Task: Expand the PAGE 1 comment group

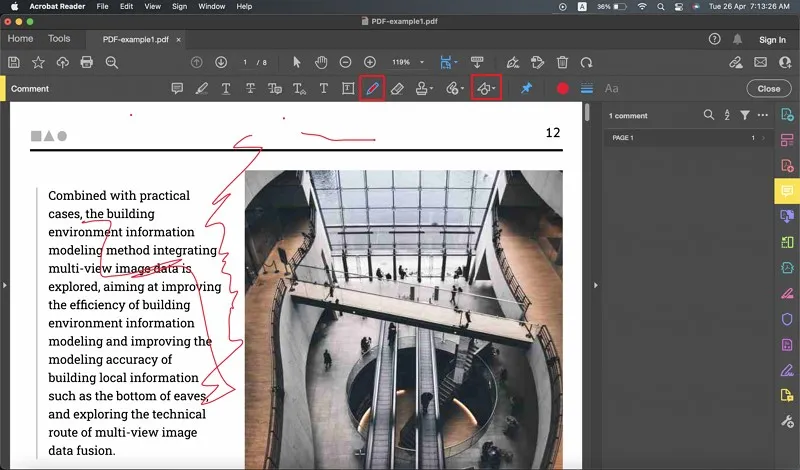Action: [764, 137]
